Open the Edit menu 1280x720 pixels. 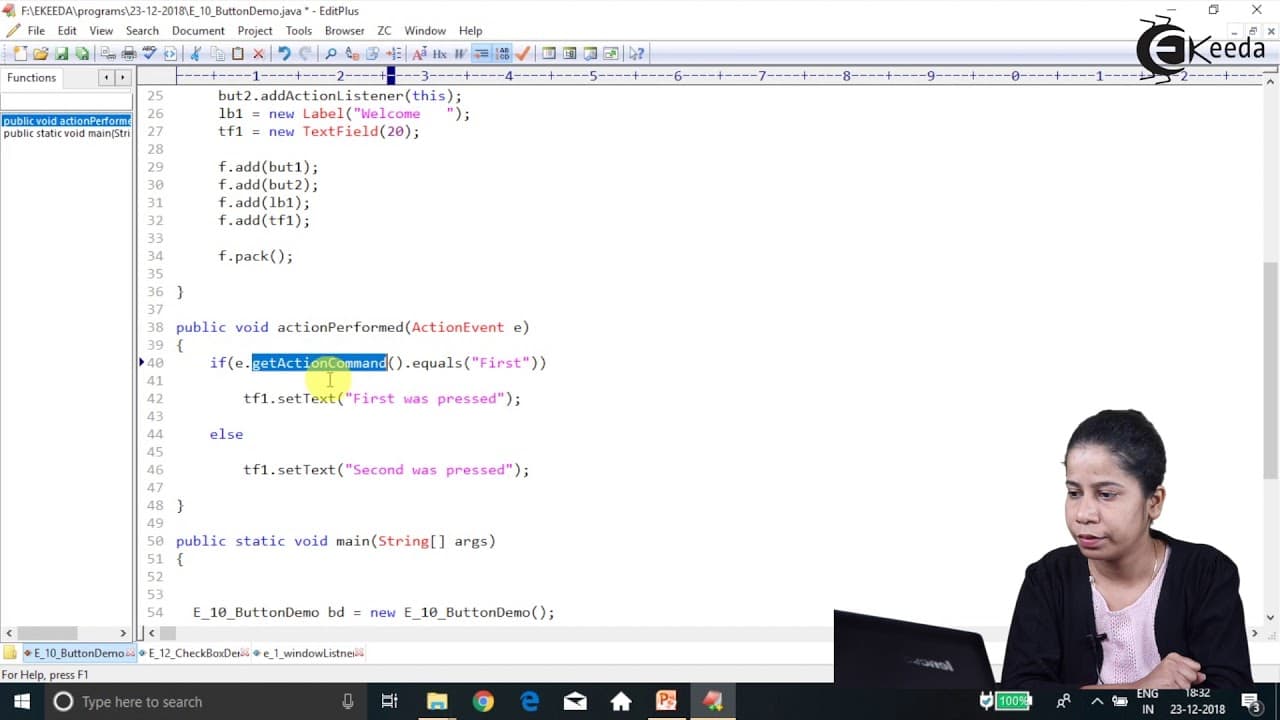(67, 30)
